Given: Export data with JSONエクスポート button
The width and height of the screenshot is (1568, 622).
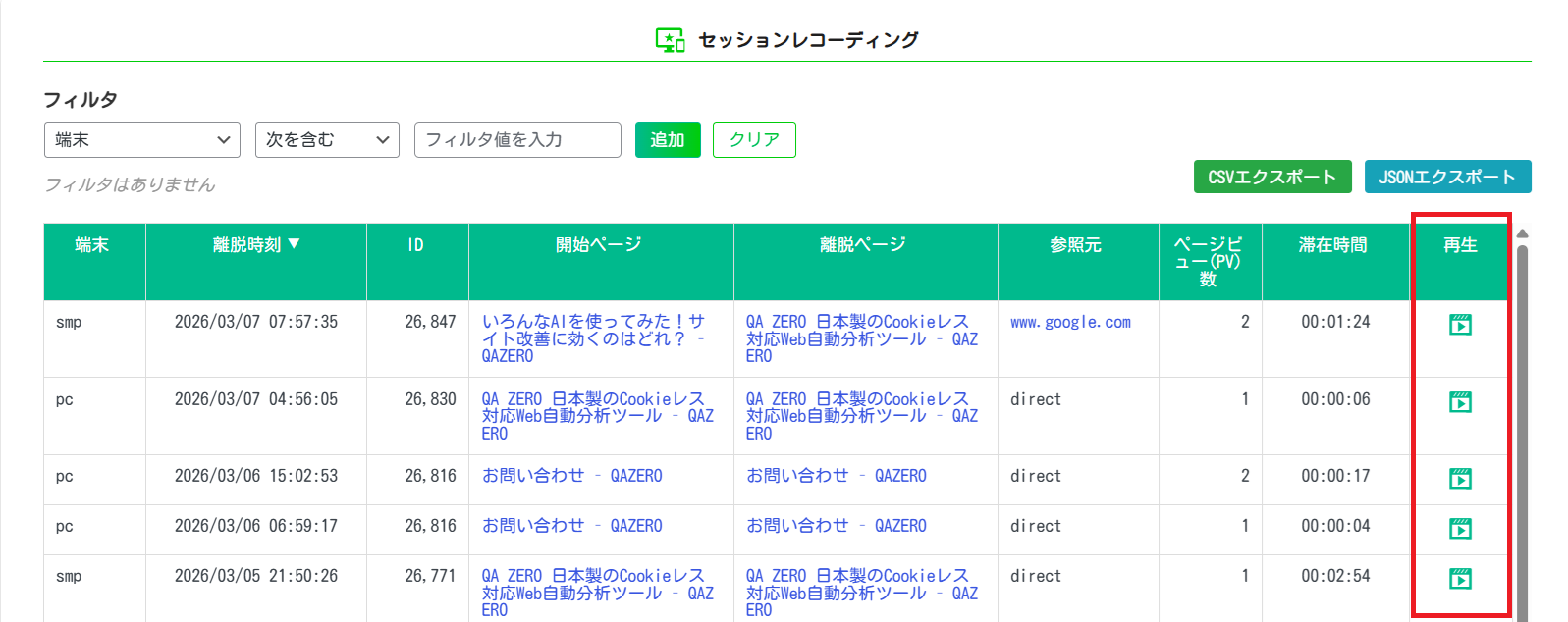Looking at the screenshot, I should (x=1447, y=177).
